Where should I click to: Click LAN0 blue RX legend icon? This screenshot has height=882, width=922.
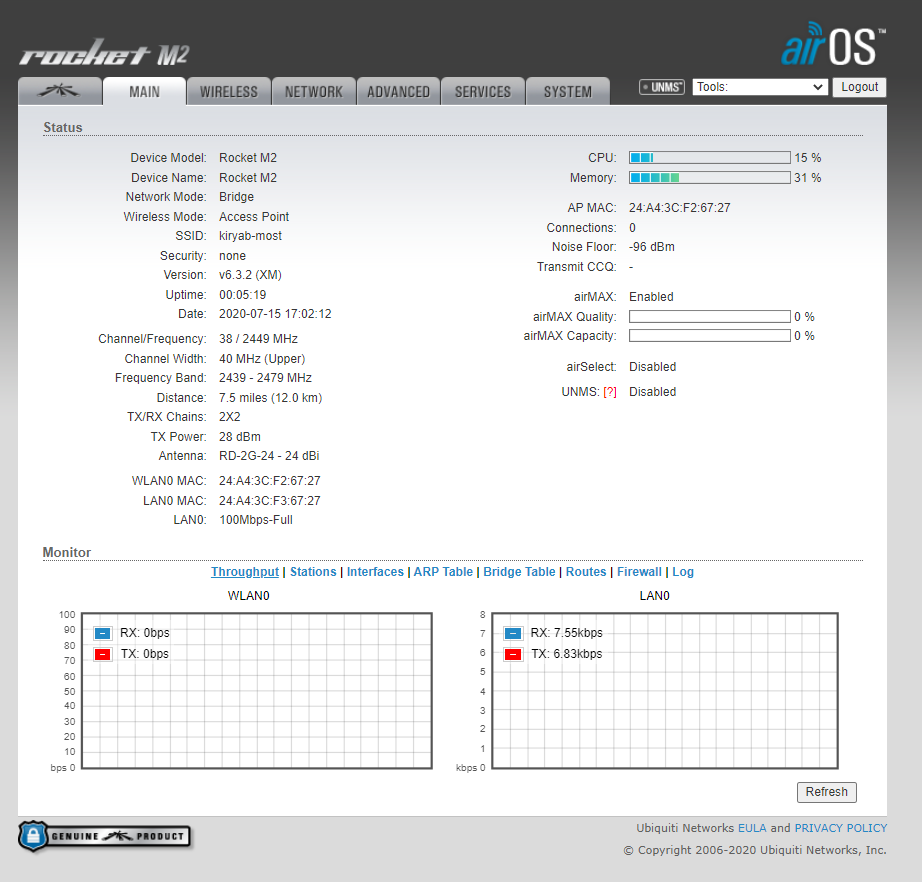coord(513,633)
